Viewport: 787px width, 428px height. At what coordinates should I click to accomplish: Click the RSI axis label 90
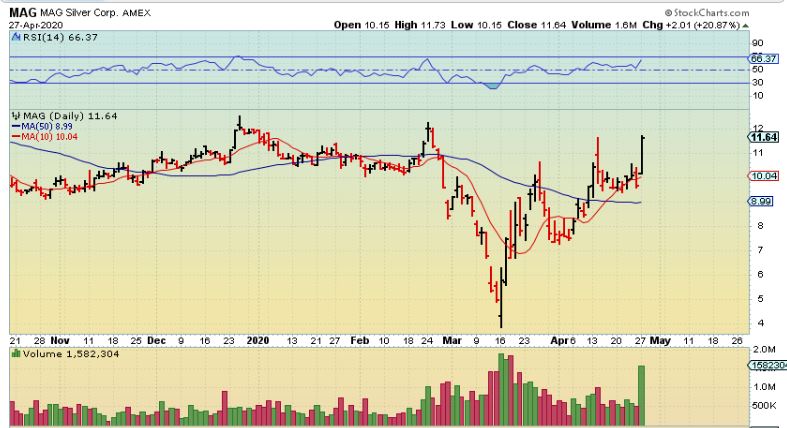coord(757,43)
